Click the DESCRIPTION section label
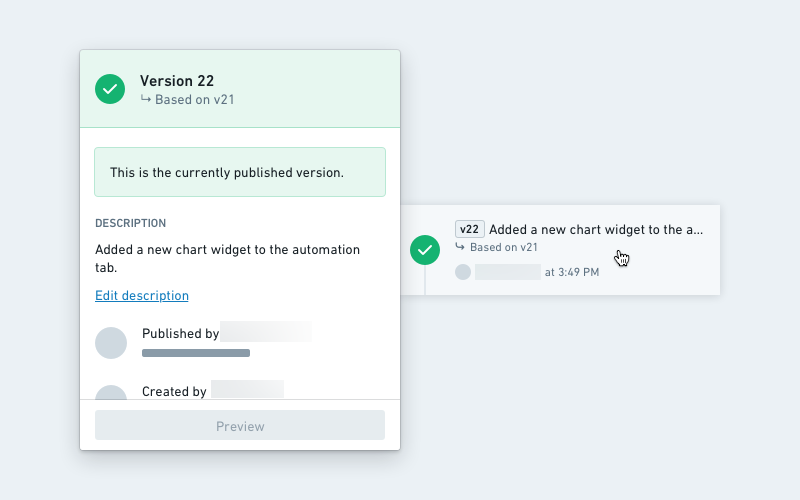This screenshot has width=800, height=500. (130, 223)
